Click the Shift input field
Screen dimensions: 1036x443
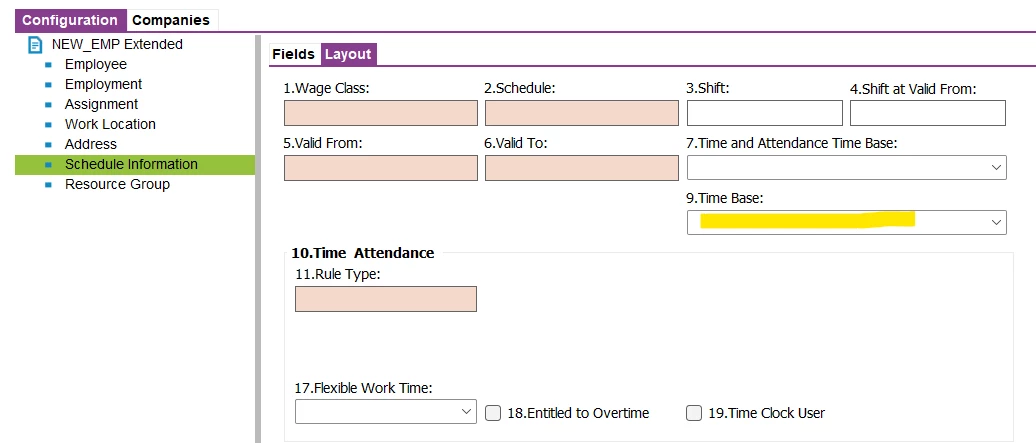pyautogui.click(x=765, y=113)
